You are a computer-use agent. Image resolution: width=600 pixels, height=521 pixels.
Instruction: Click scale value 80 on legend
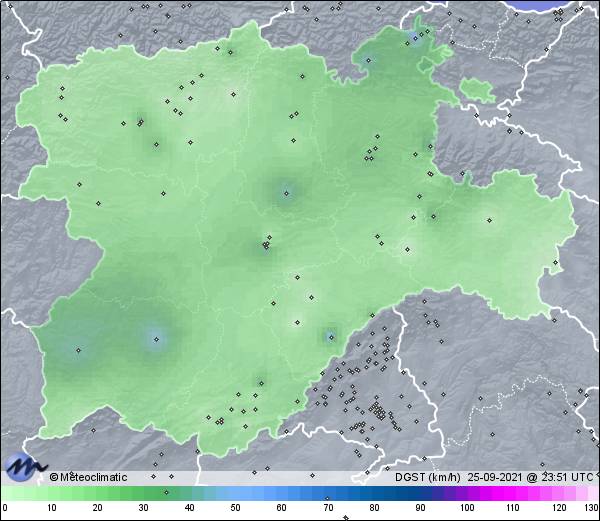click(374, 508)
